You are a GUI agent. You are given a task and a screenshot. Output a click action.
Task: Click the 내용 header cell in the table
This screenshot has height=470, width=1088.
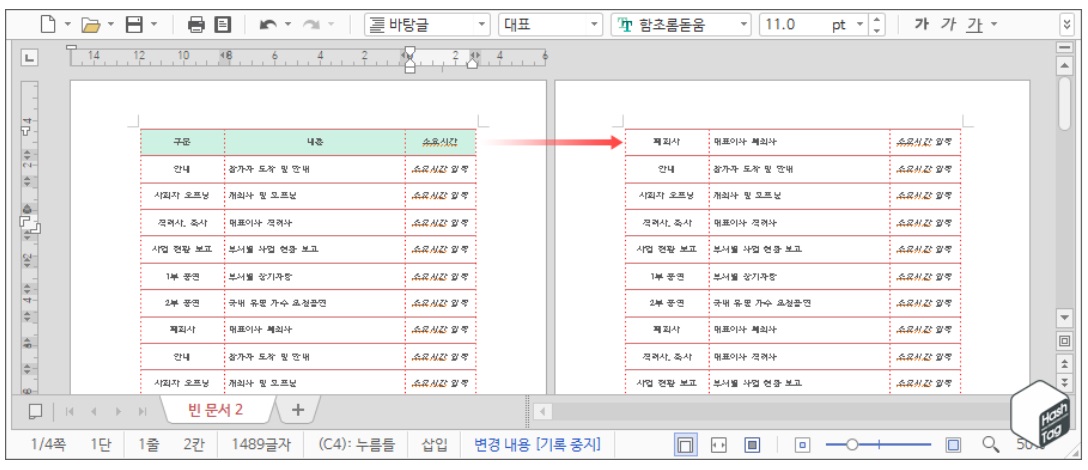click(x=315, y=142)
